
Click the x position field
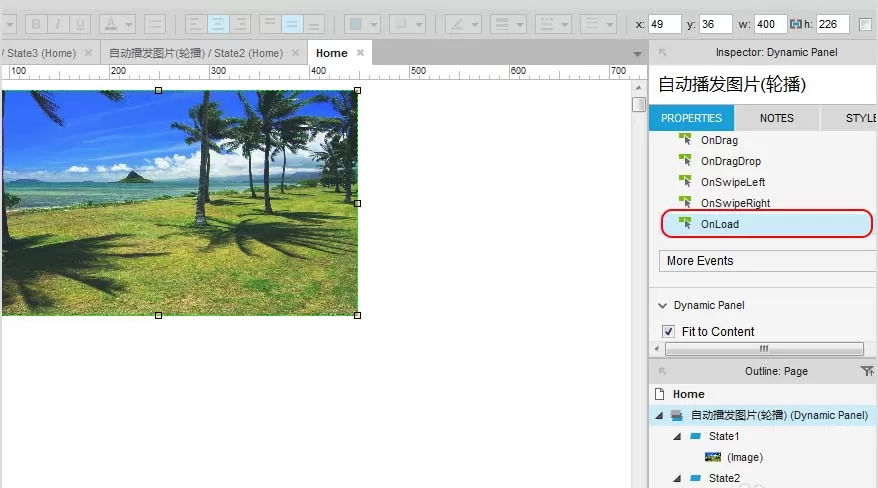(x=665, y=24)
